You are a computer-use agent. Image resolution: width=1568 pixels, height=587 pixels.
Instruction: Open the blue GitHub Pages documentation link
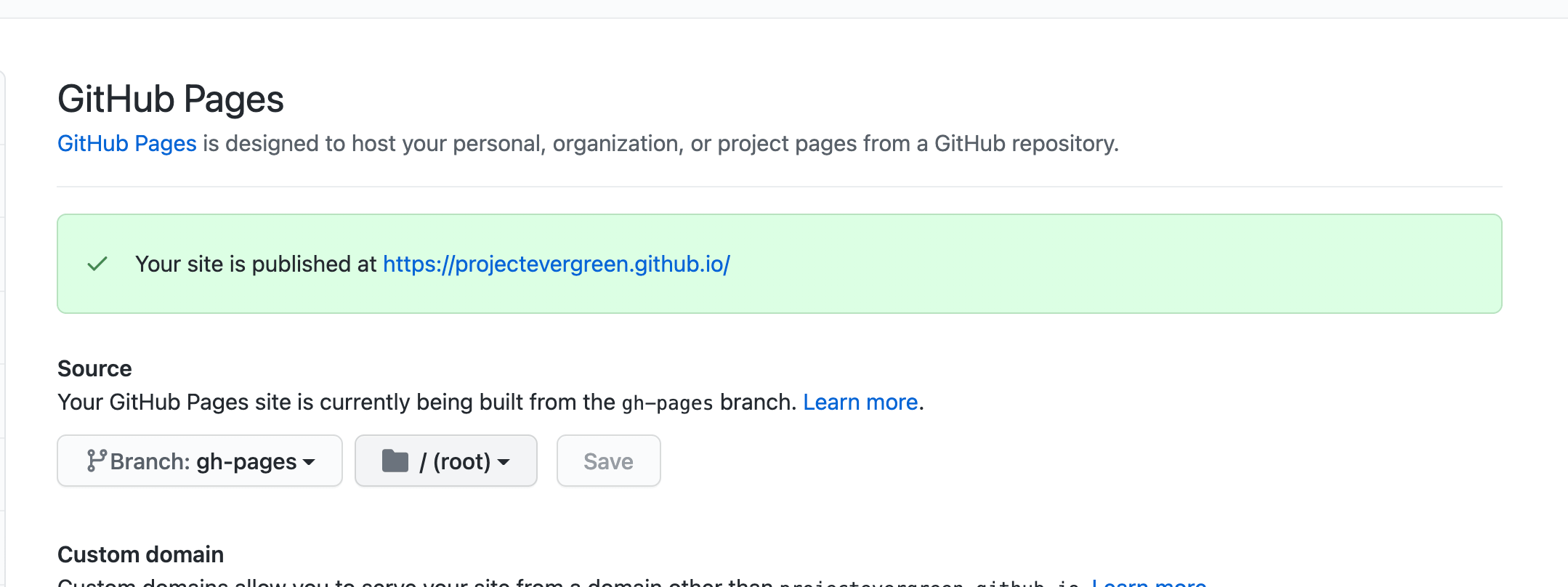pyautogui.click(x=126, y=143)
